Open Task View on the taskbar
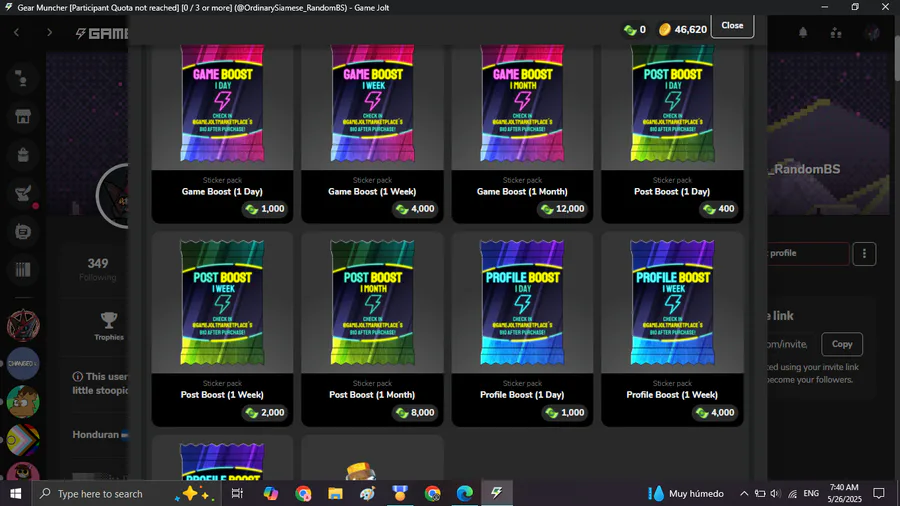900x506 pixels. point(237,493)
